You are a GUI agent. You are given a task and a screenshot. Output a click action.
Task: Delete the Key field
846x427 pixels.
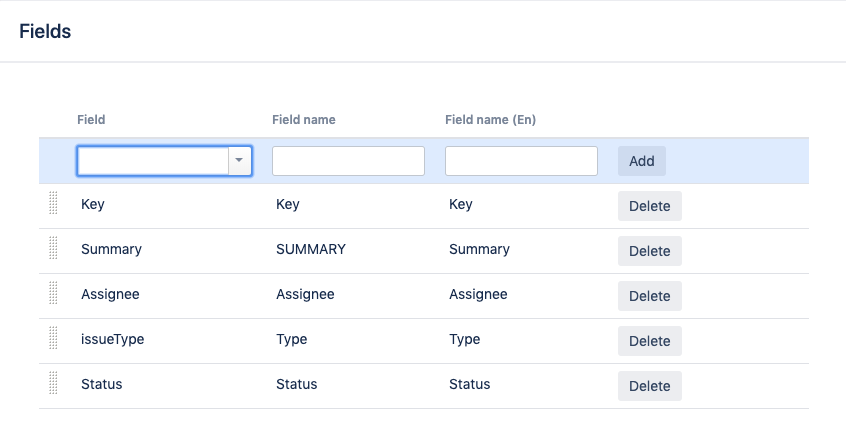click(649, 206)
